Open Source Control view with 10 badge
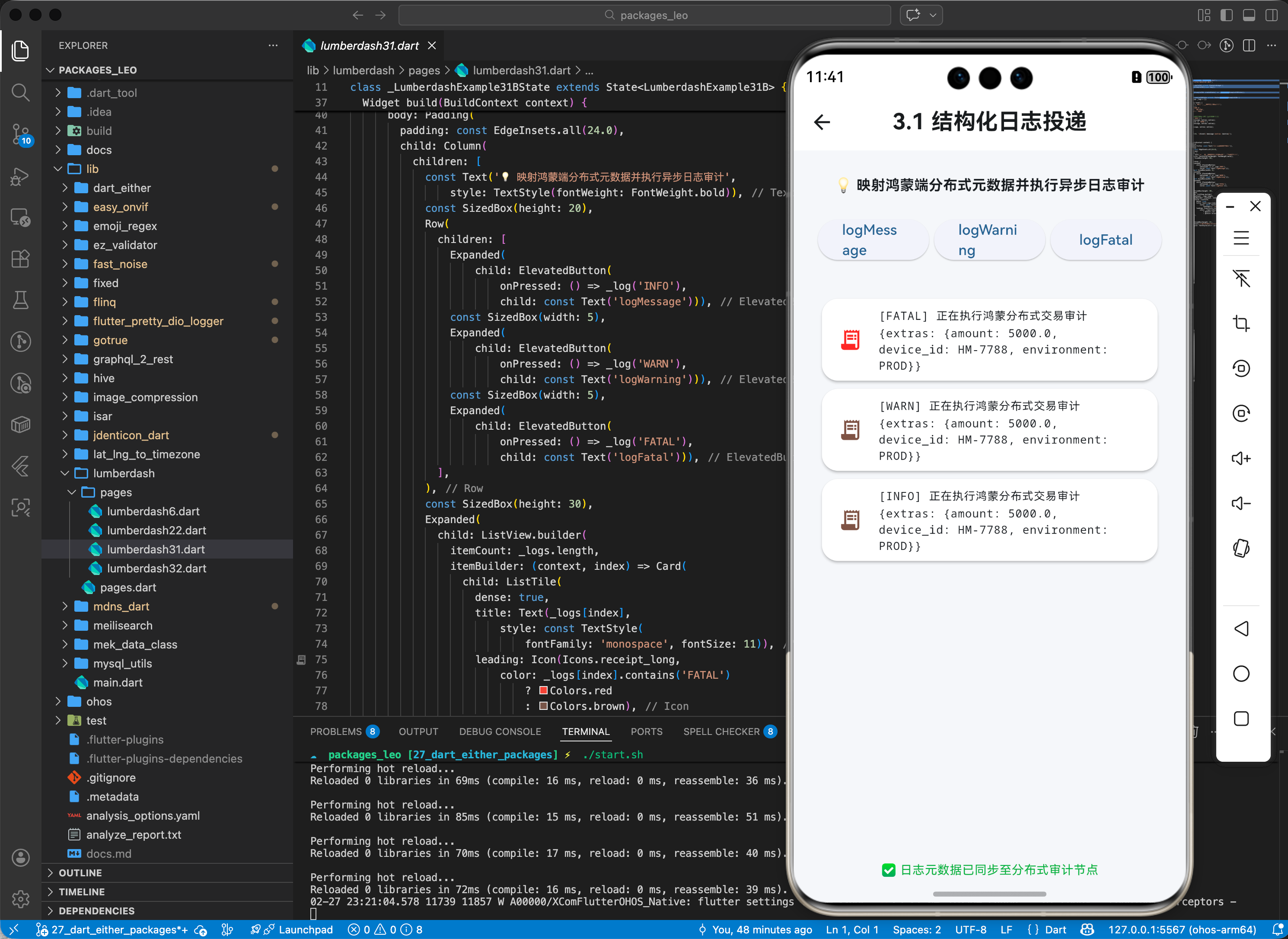This screenshot has width=1288, height=939. tap(20, 134)
